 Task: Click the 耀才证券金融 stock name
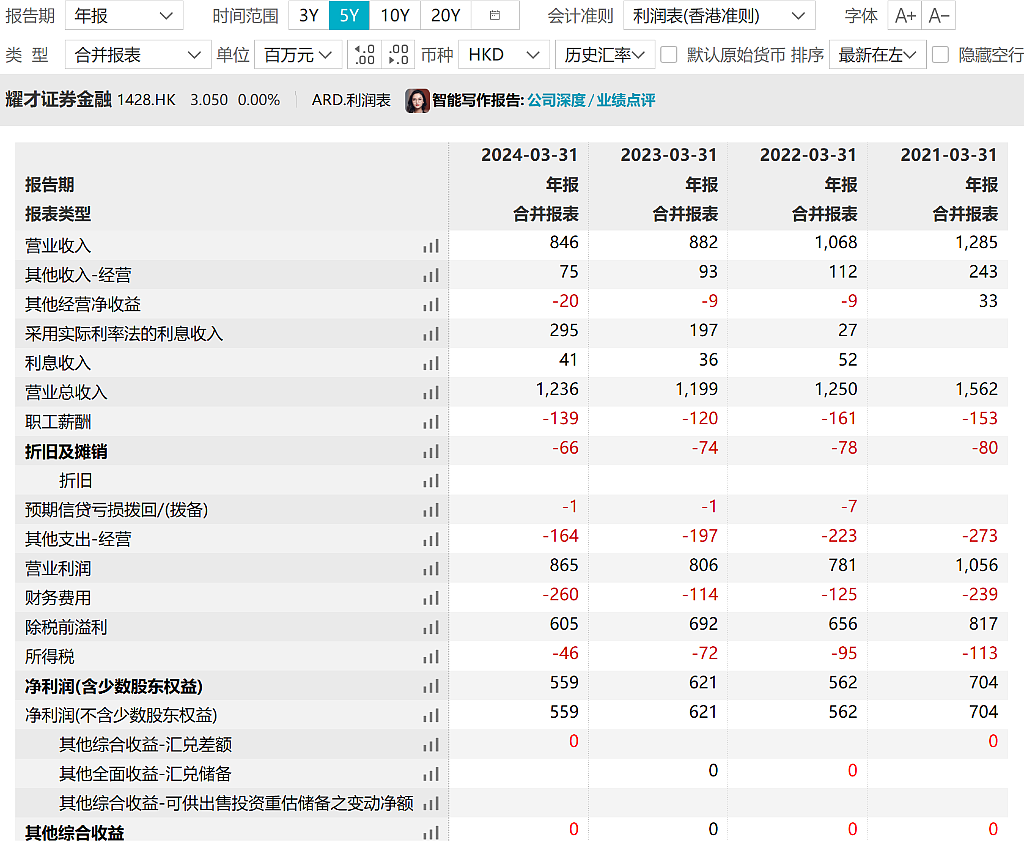click(x=59, y=99)
